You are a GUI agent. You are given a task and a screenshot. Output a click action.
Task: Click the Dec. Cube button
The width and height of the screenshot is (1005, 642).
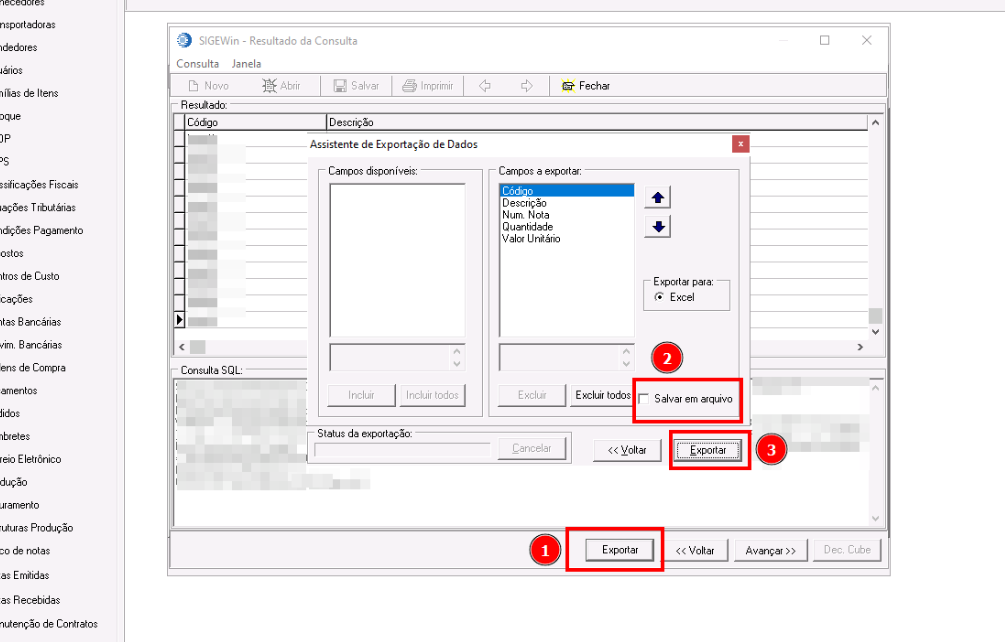click(x=847, y=550)
